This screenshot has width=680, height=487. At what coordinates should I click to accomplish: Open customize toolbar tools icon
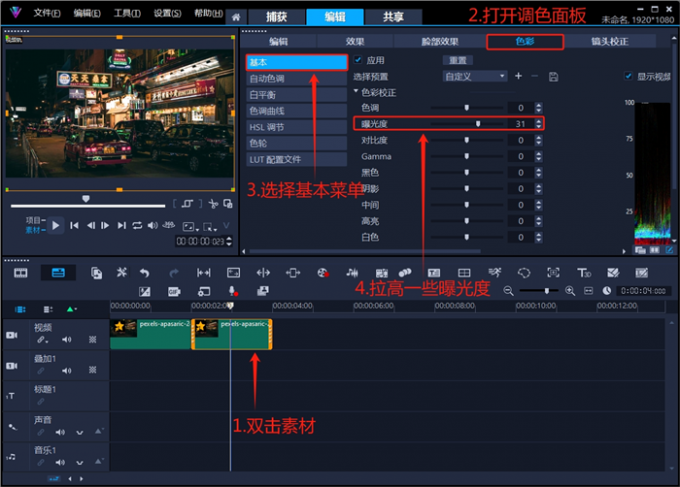point(121,272)
